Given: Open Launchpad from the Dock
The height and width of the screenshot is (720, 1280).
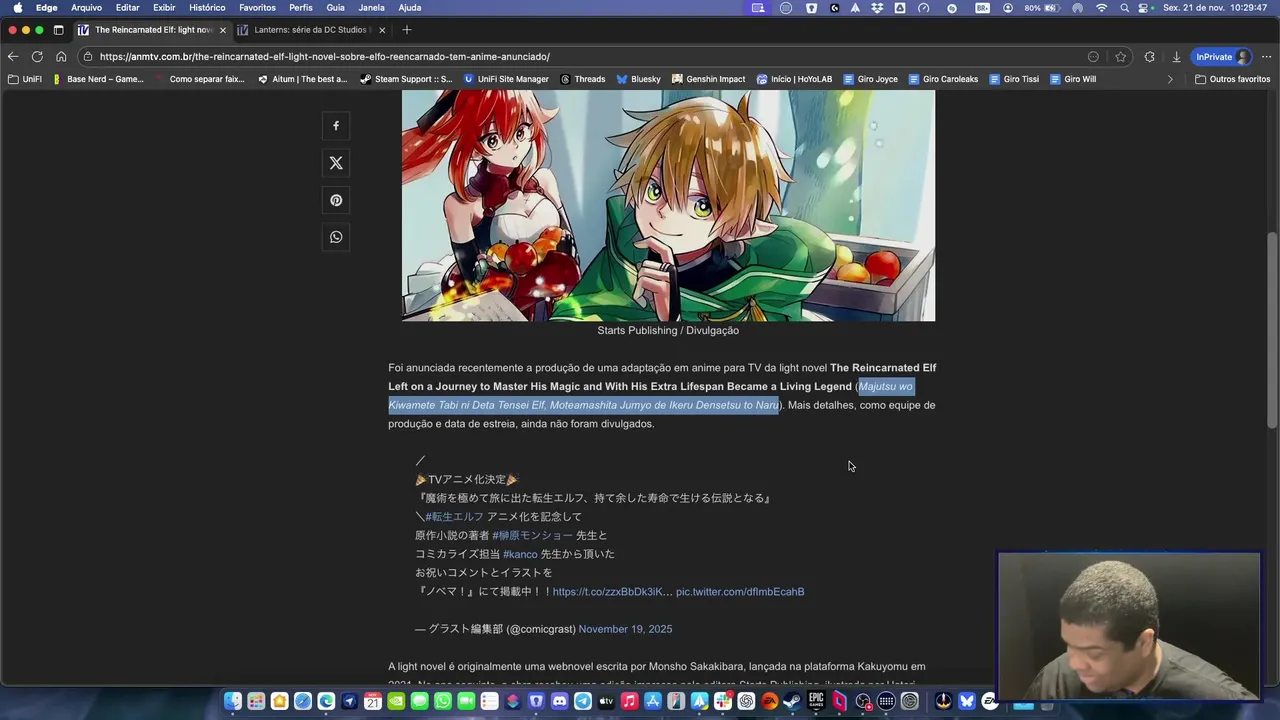Looking at the screenshot, I should 256,701.
